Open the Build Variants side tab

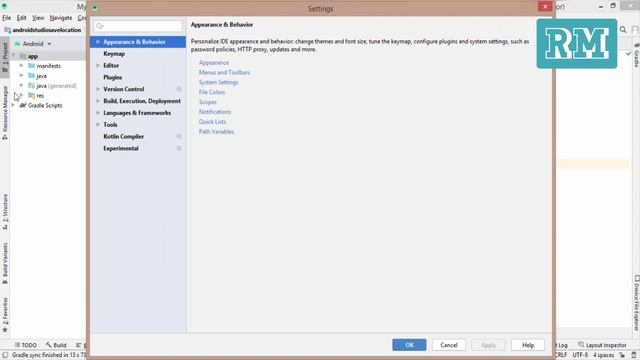[5, 263]
